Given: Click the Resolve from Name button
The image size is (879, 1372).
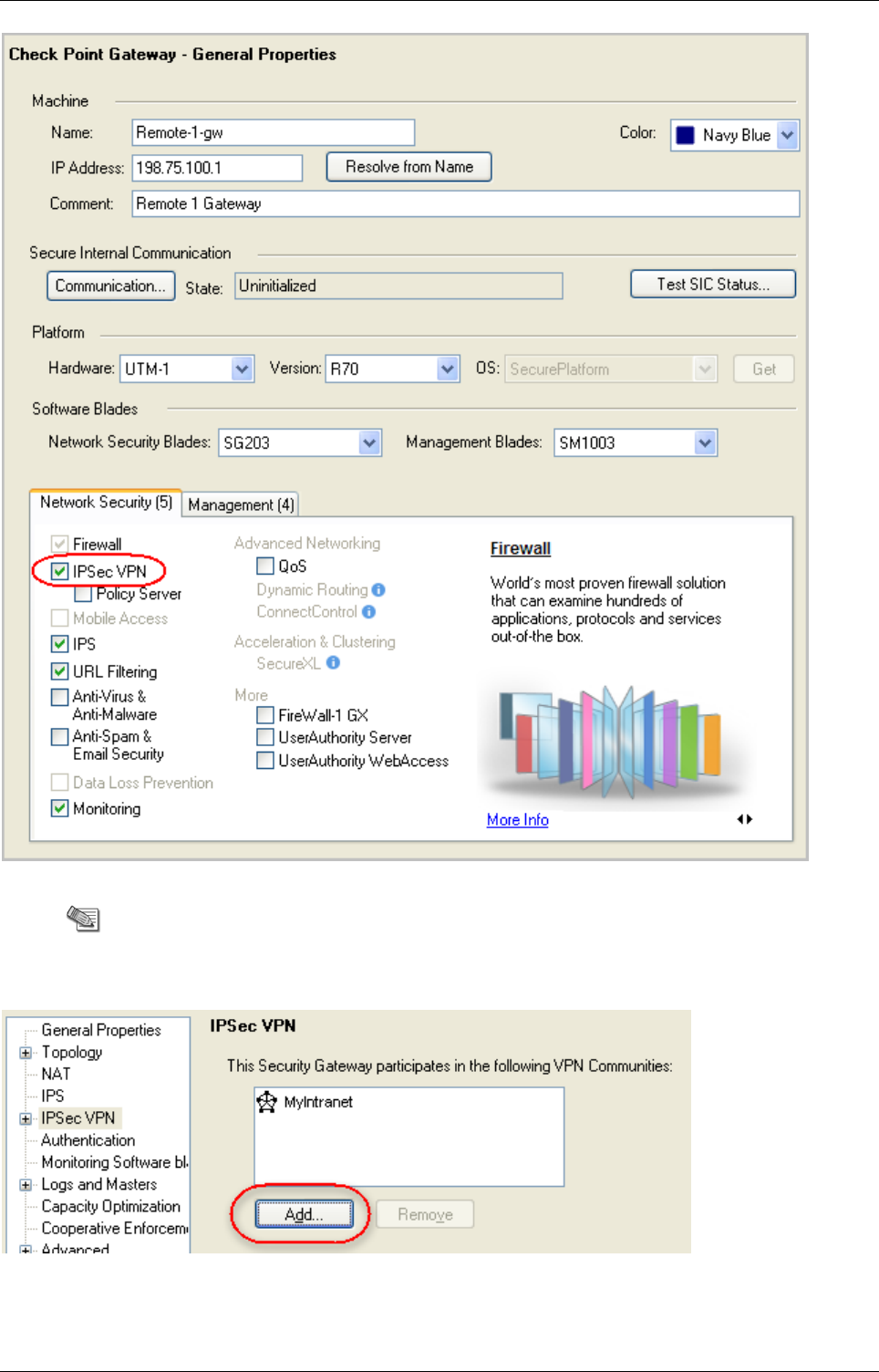Looking at the screenshot, I should [408, 167].
